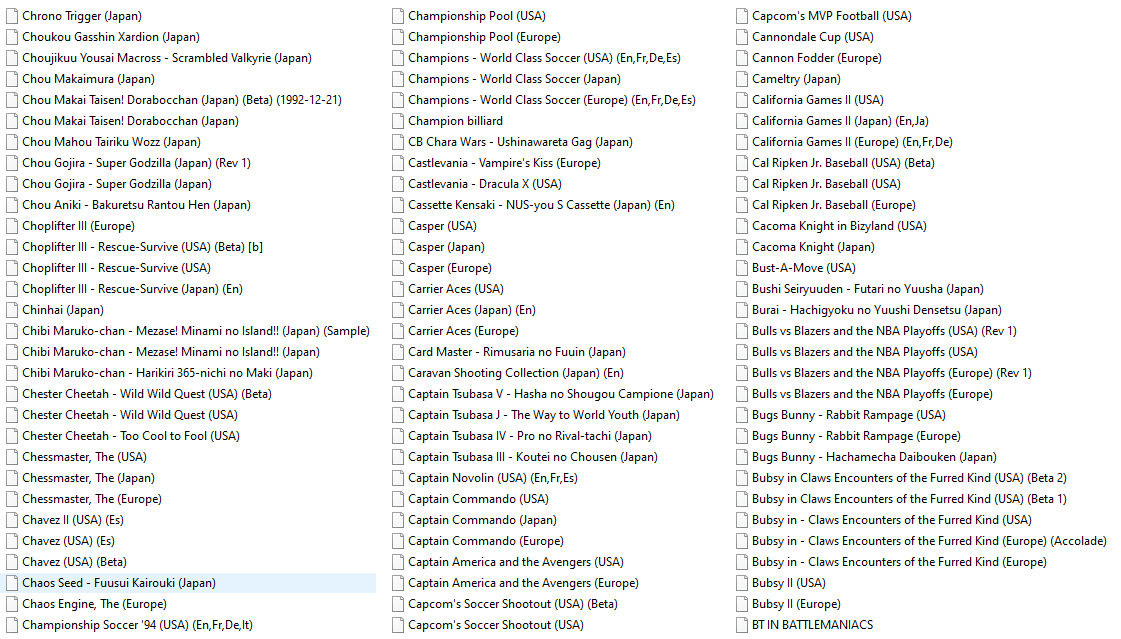Select the file icon for Carrier Aces (Europe)
Image resolution: width=1121 pixels, height=639 pixels.
click(397, 331)
